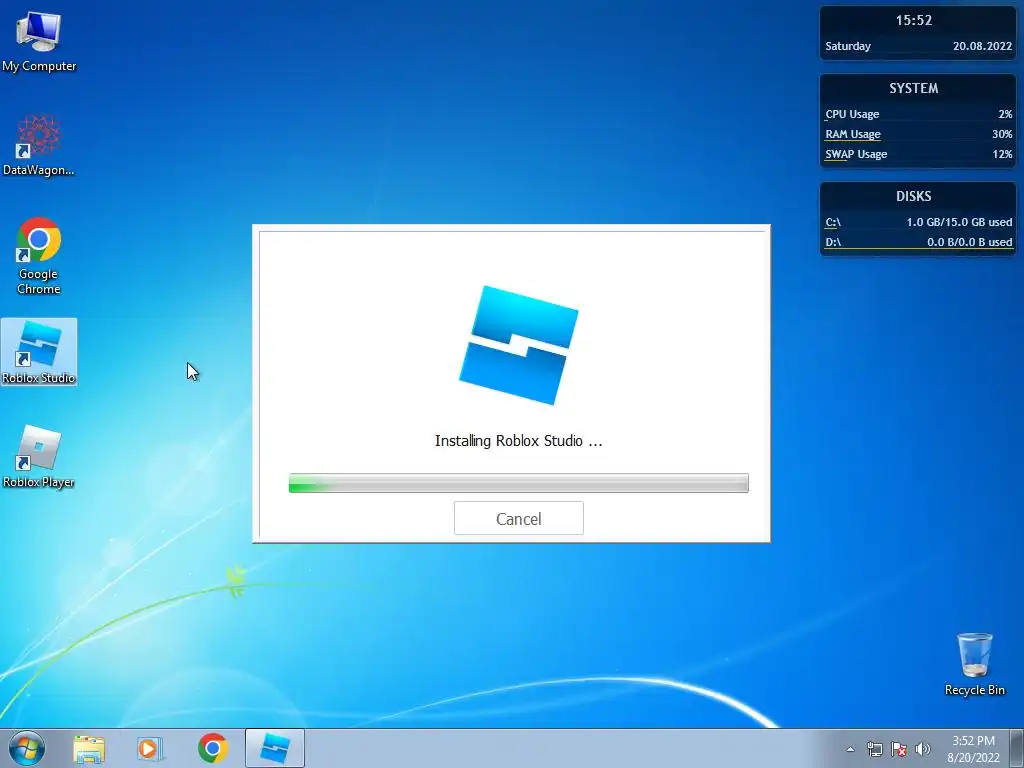The image size is (1024, 768).
Task: Open the taskbar clock showing 3:52 PM
Action: [x=973, y=749]
